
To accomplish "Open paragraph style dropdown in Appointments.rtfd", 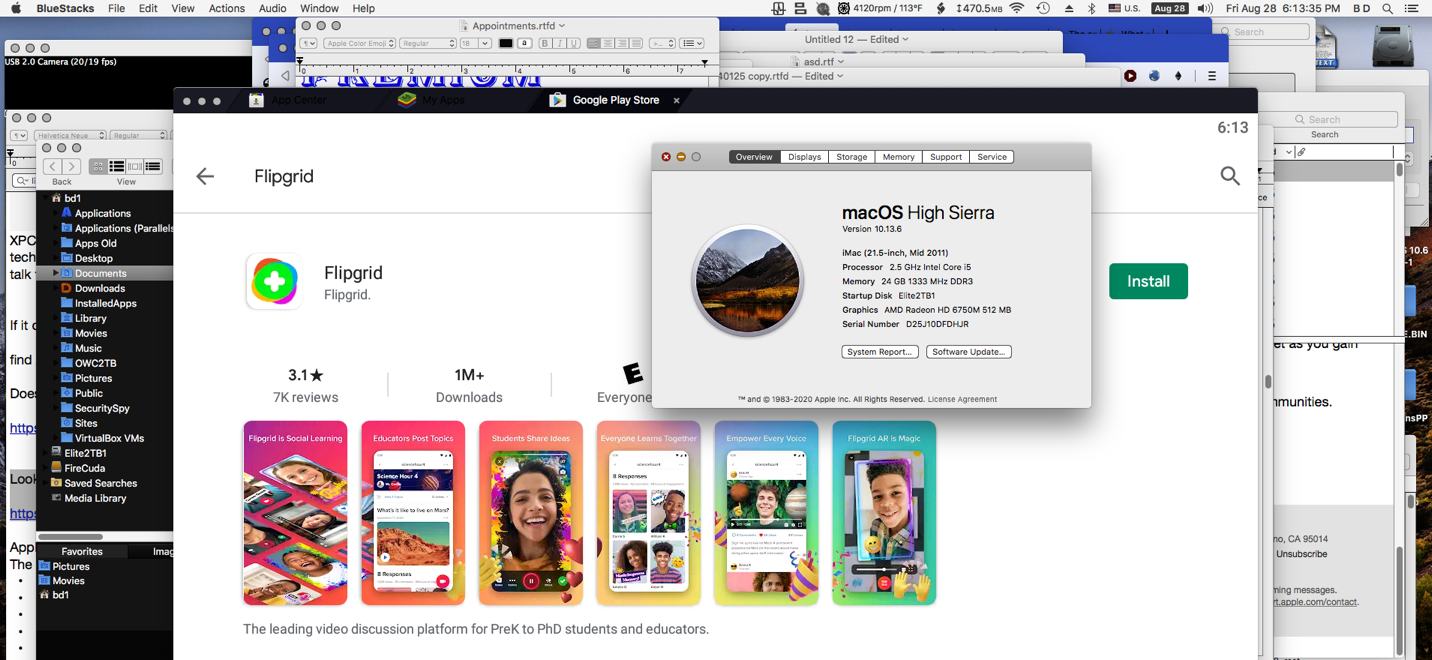I will (308, 44).
